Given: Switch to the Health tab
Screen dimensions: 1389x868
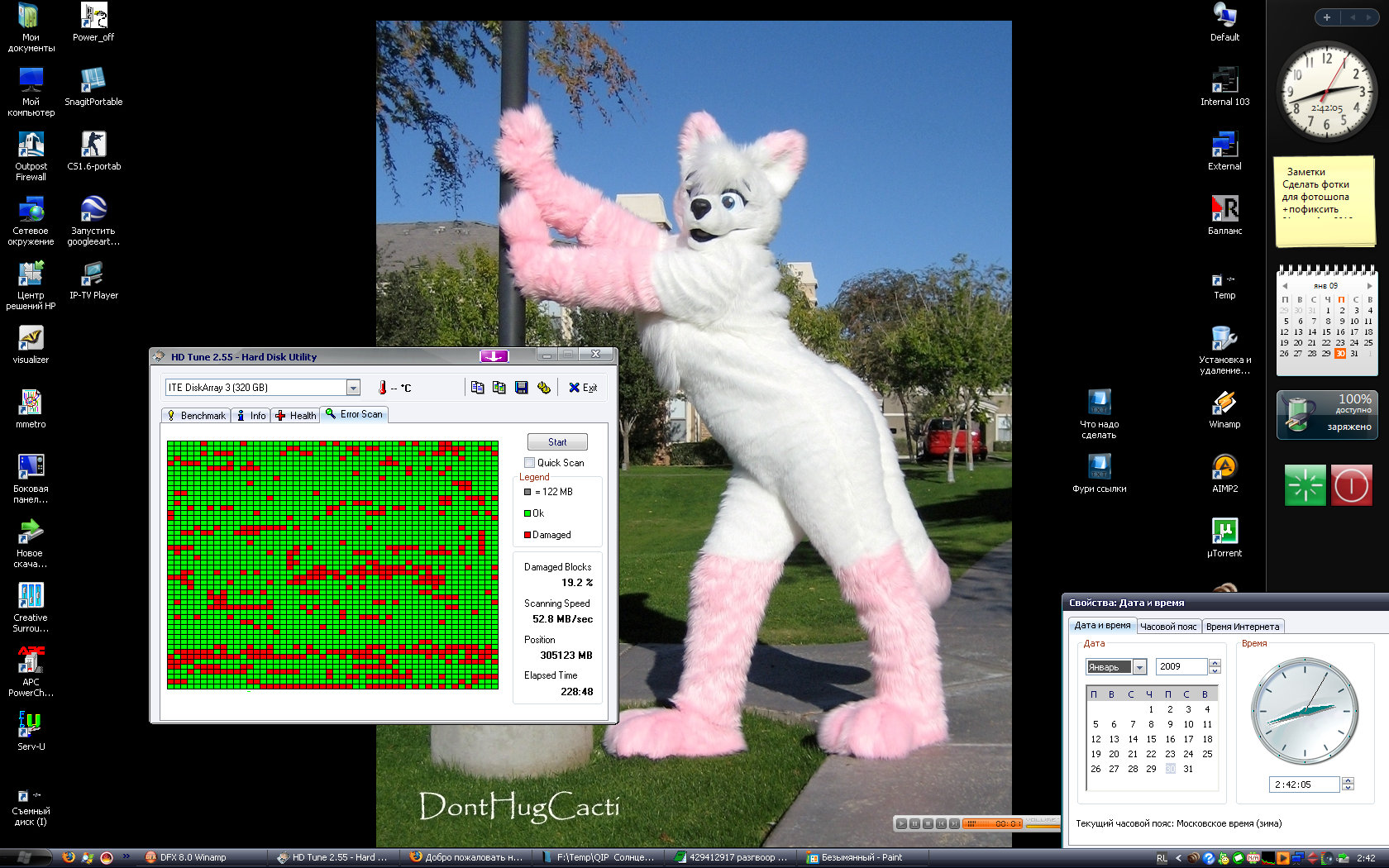Looking at the screenshot, I should click(296, 416).
